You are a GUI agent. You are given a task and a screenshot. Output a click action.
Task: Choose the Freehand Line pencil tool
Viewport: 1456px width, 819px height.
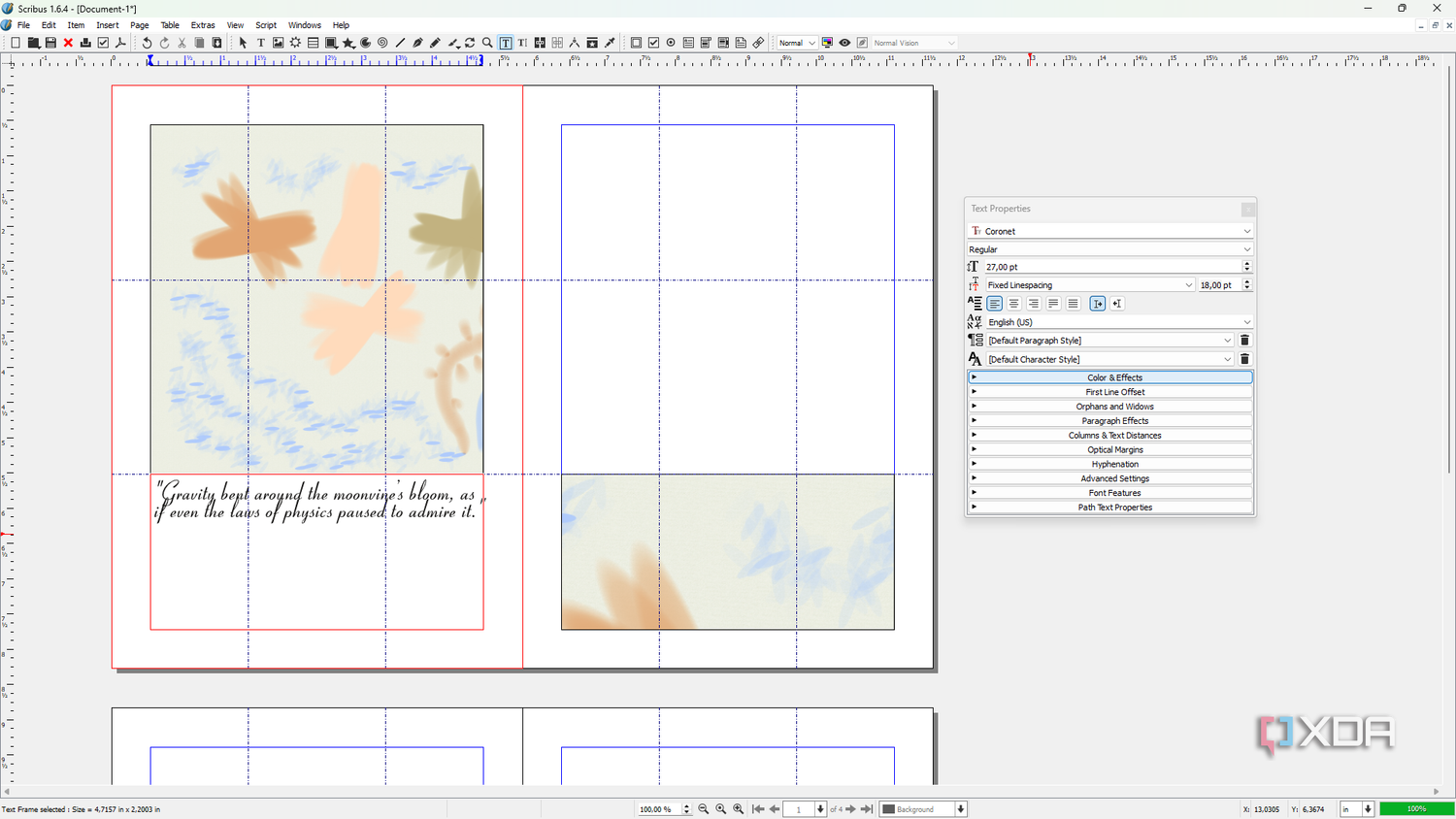pyautogui.click(x=435, y=43)
